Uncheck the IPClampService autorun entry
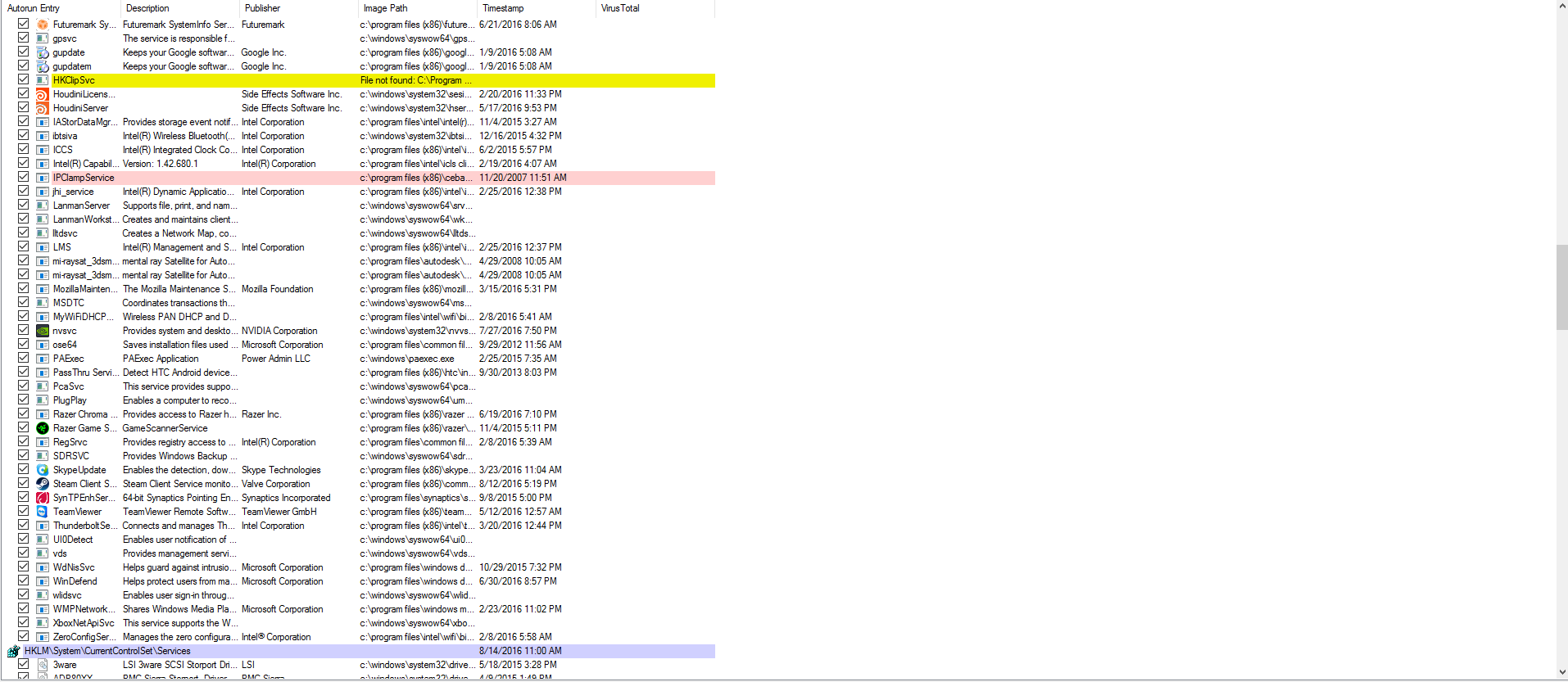 (x=23, y=177)
